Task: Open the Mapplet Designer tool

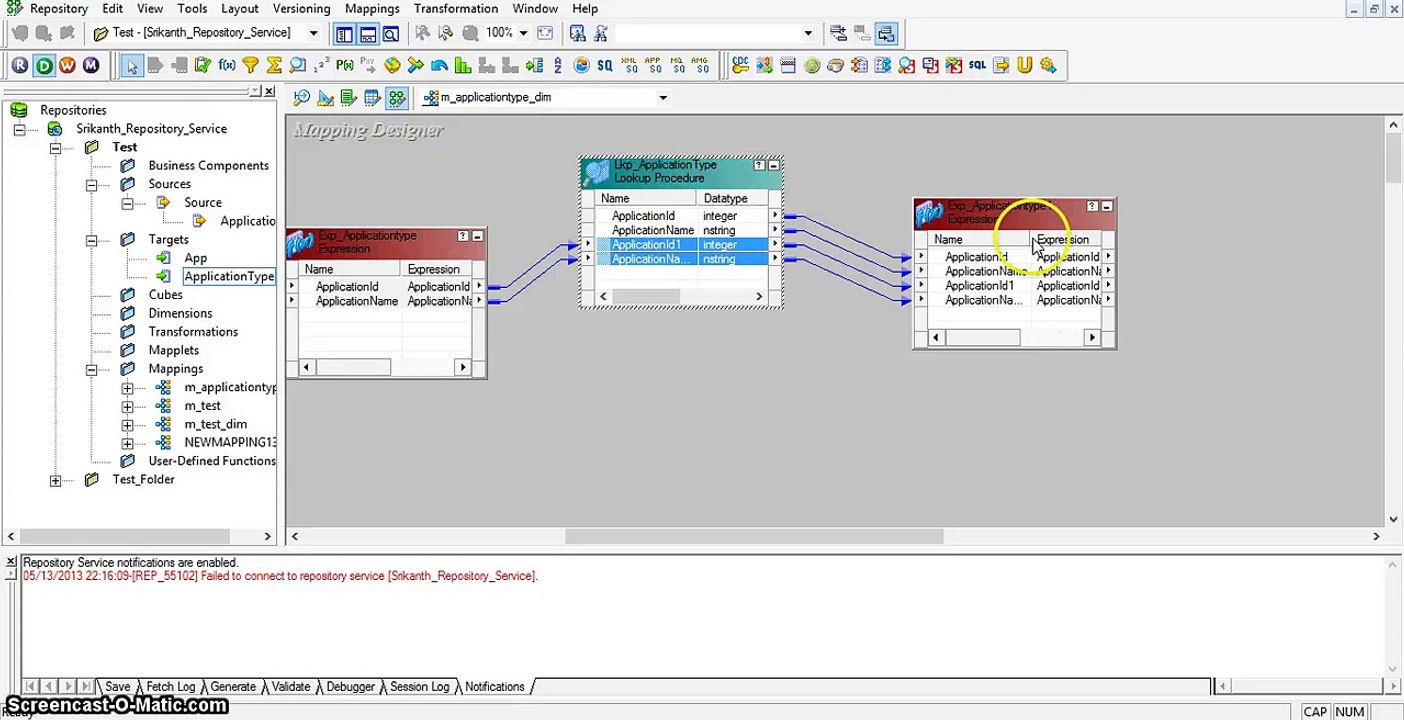Action: [x=373, y=97]
